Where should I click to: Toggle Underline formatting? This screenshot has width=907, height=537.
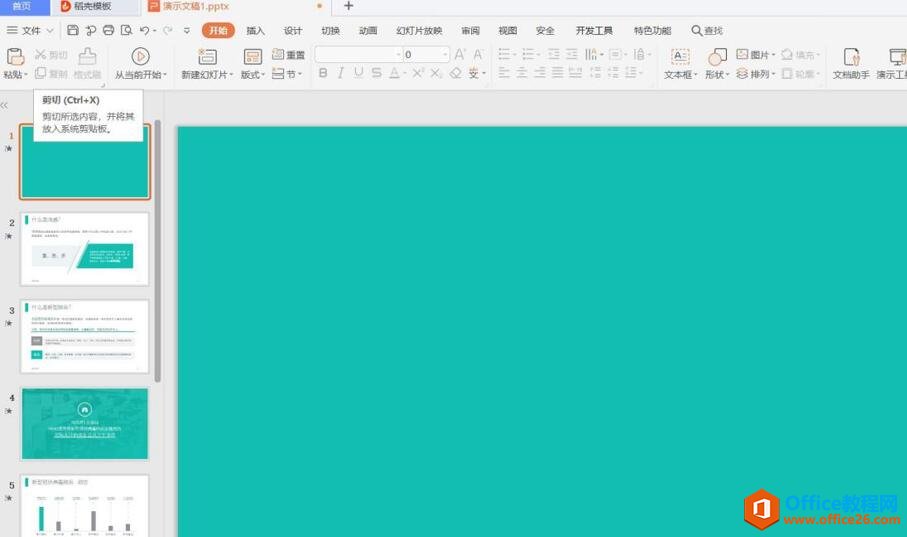(358, 73)
